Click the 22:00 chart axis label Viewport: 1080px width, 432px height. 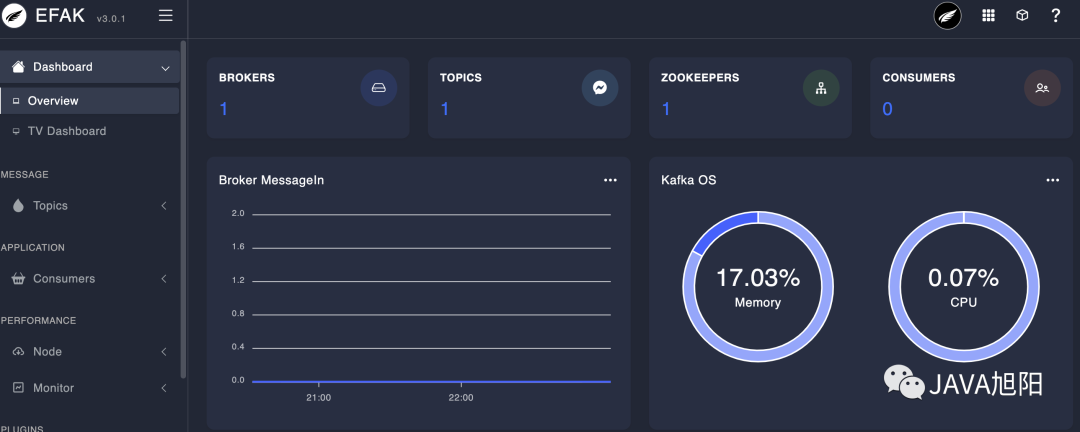tap(461, 398)
